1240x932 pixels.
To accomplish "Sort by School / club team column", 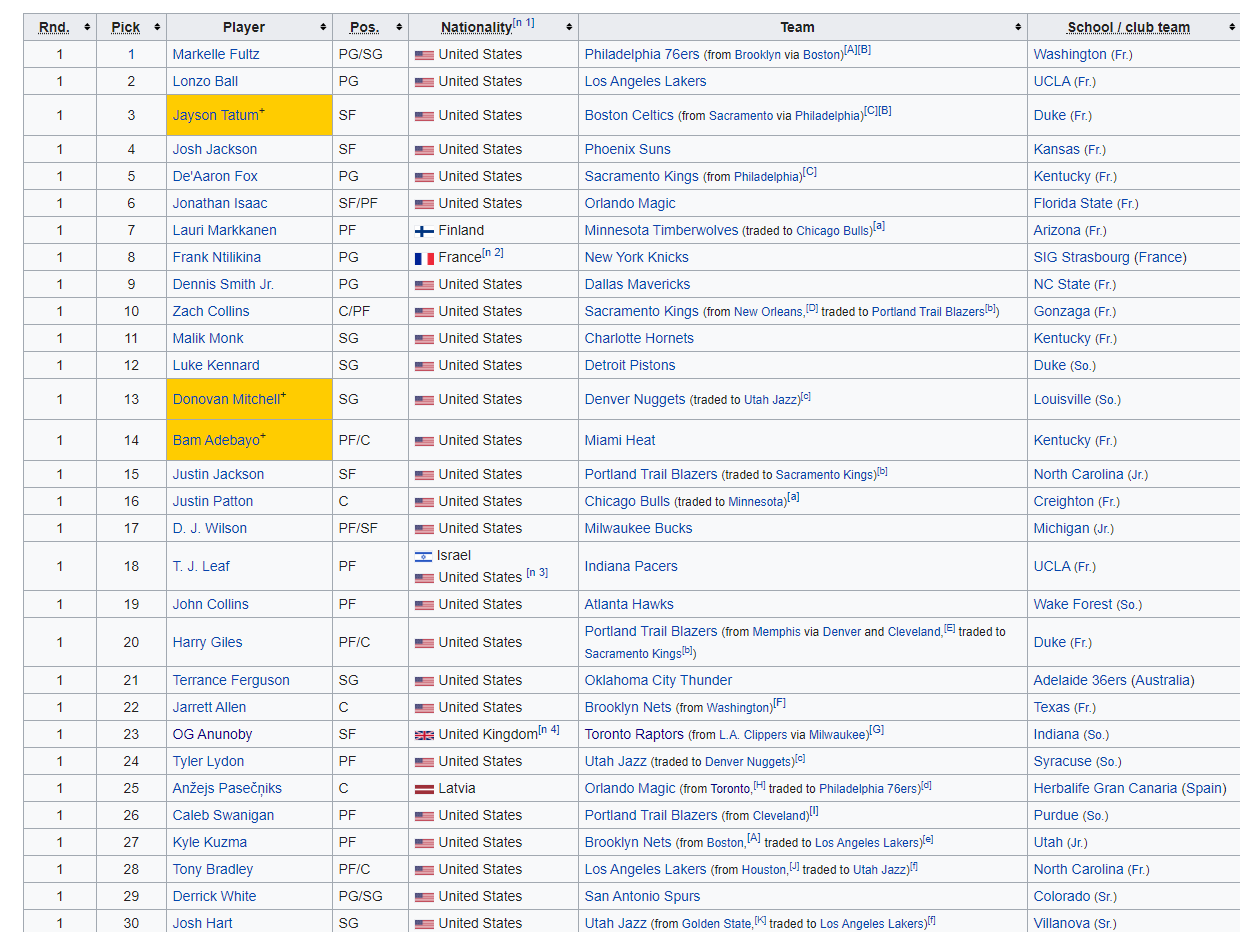I will [1231, 27].
